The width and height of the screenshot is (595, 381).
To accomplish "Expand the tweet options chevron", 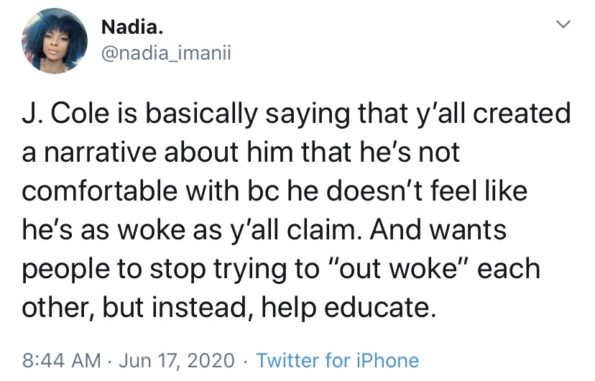I will pos(563,25).
